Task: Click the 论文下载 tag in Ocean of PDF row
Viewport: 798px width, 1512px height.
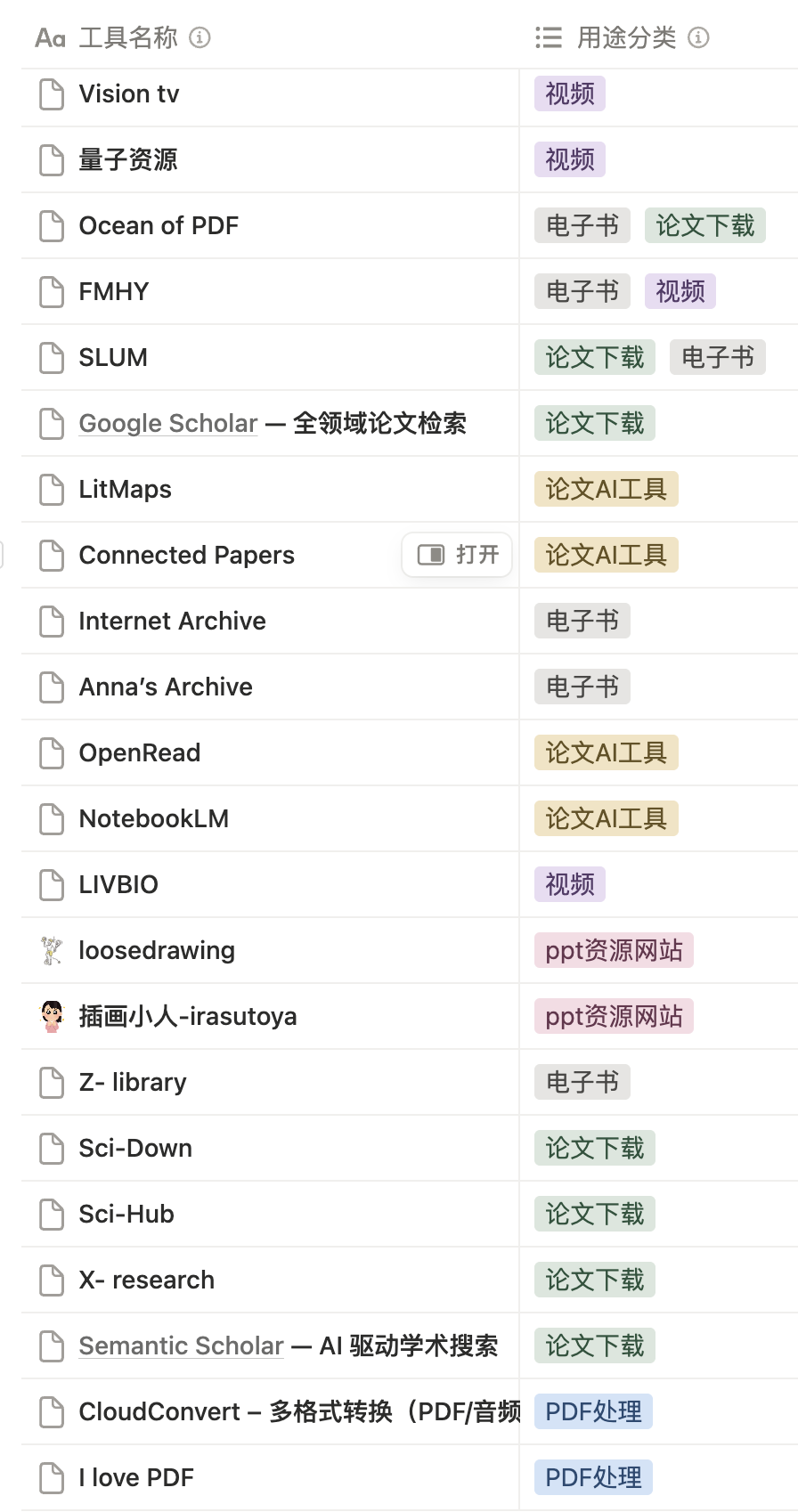Action: (x=704, y=226)
